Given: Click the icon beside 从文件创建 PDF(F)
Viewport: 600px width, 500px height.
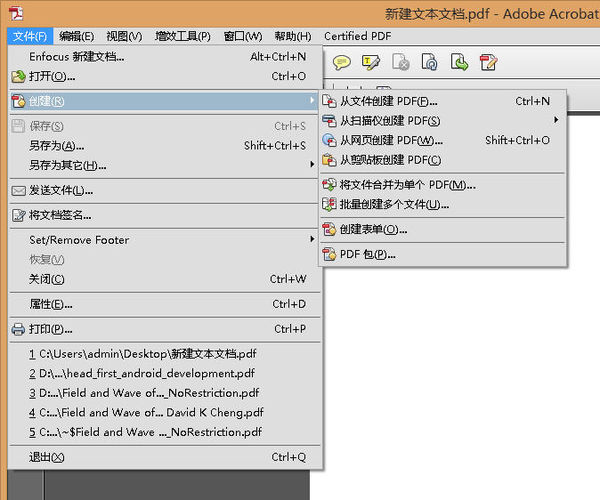Looking at the screenshot, I should pyautogui.click(x=329, y=101).
